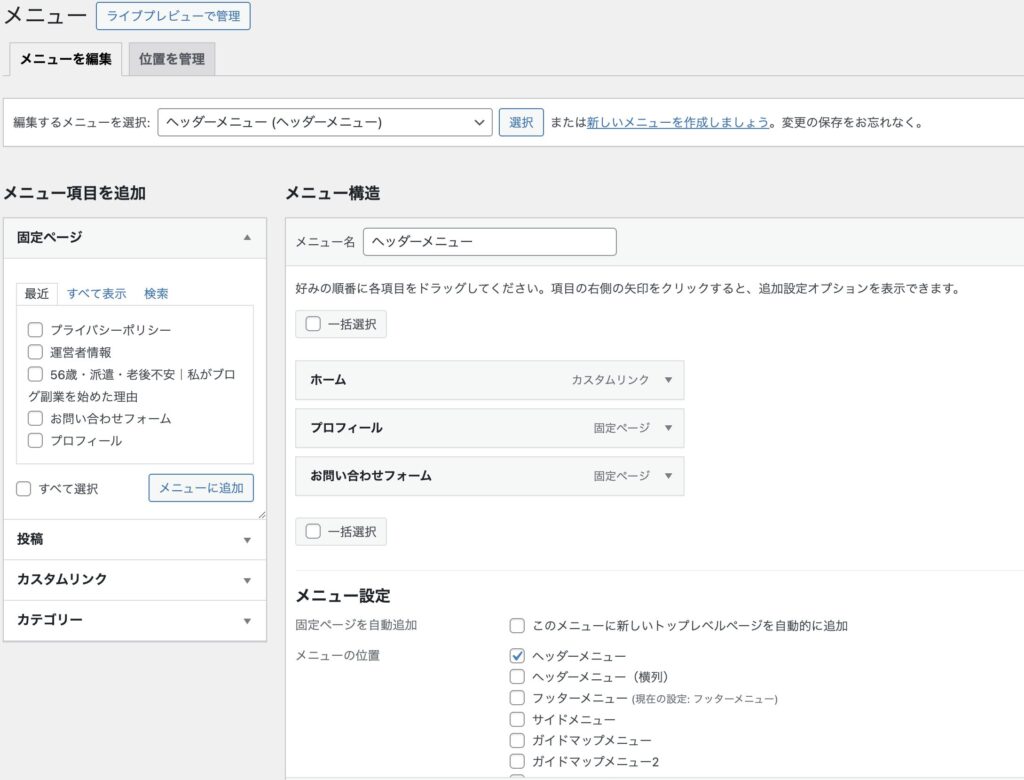Click the メニューに追加 button
Screen dimensions: 1024x780
(202, 488)
